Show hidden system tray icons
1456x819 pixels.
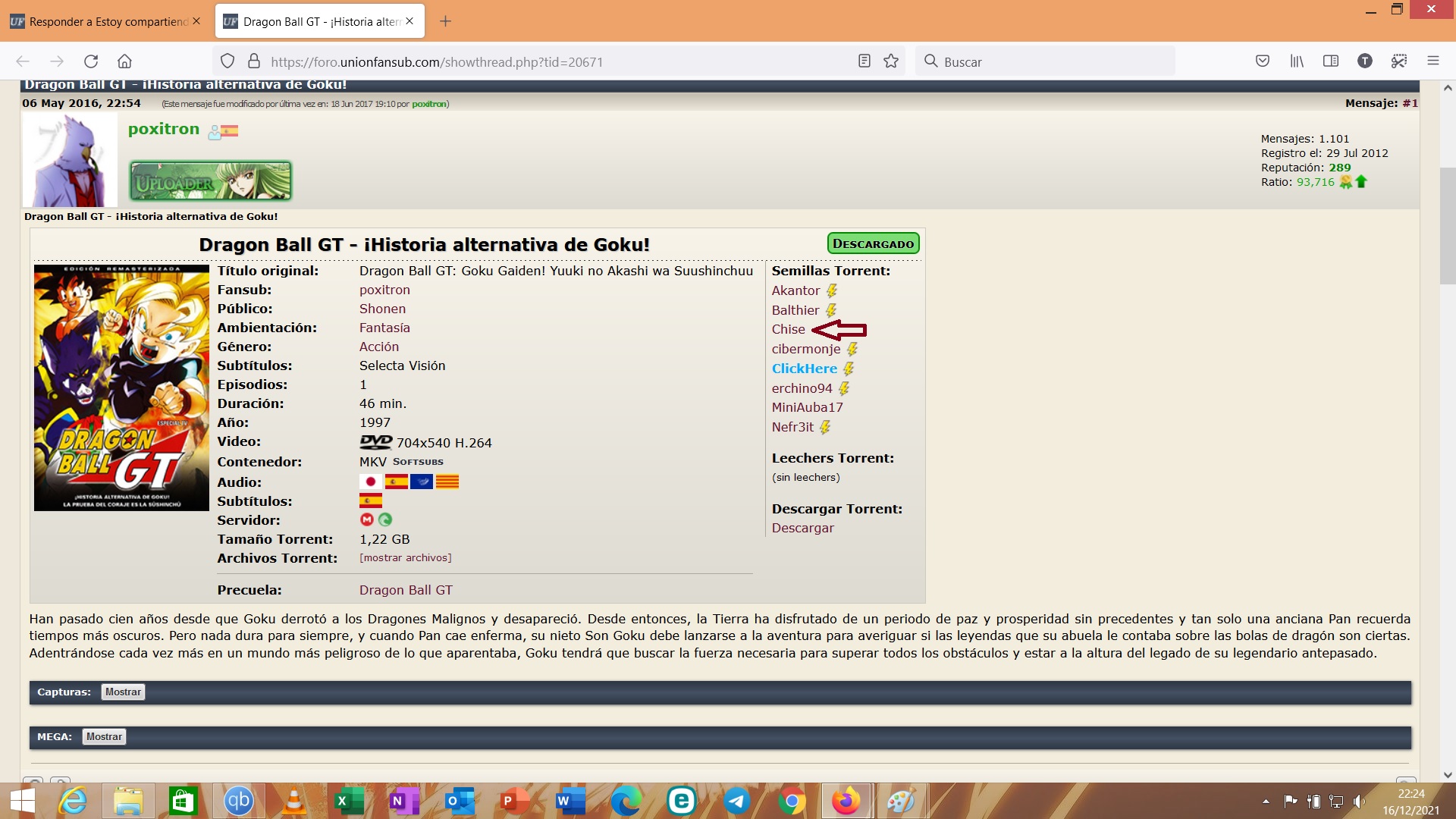point(1266,801)
